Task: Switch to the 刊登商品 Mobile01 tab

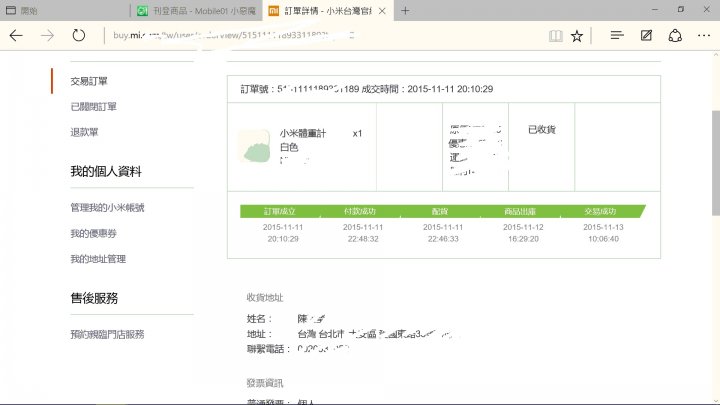Action: 197,11
